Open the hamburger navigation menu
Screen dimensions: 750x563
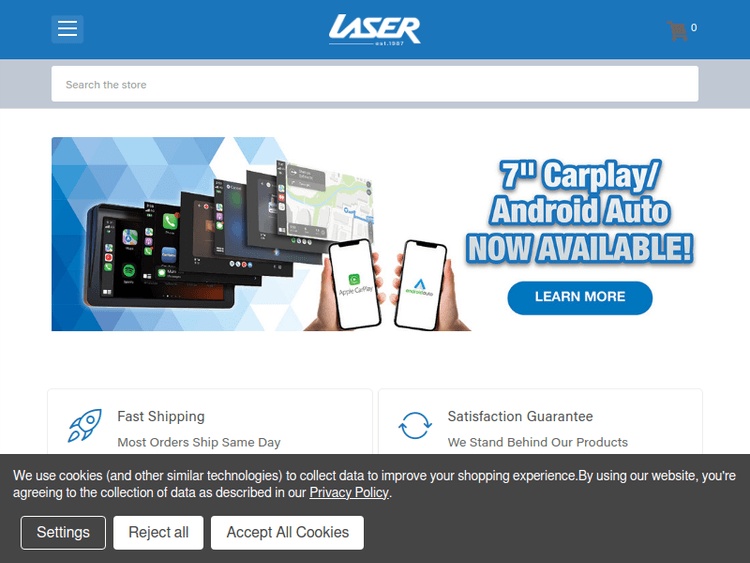[x=67, y=29]
